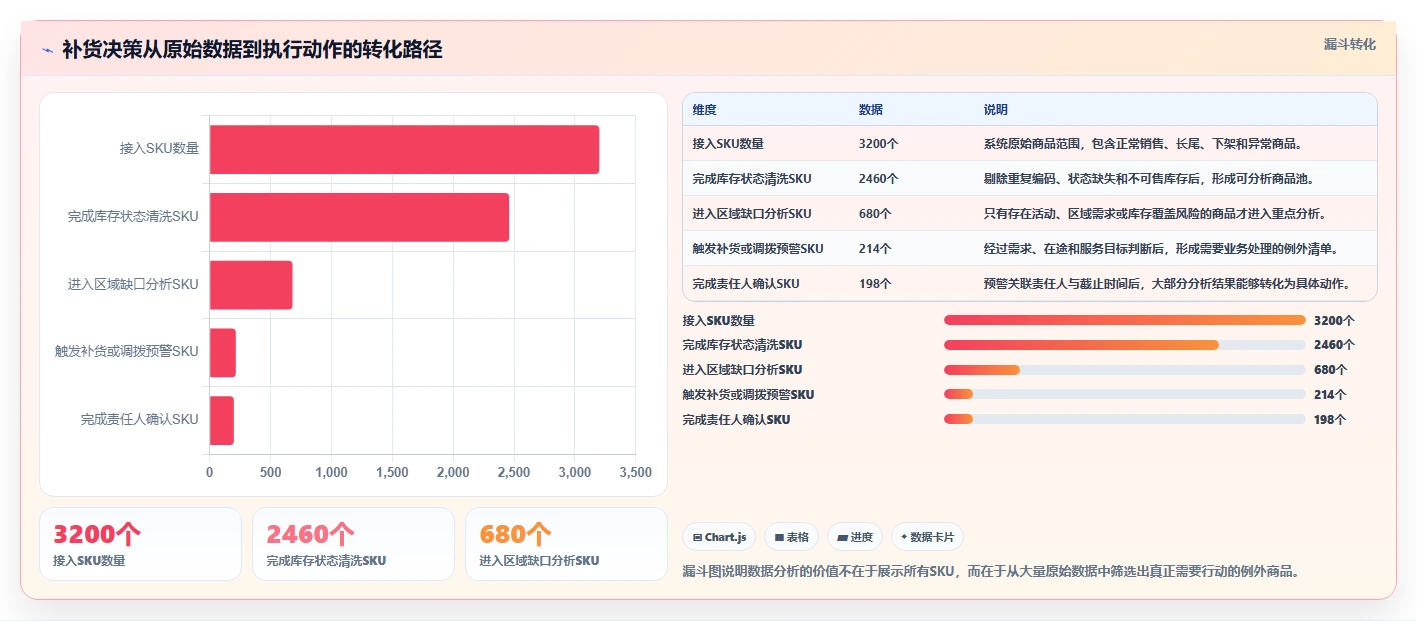Click the 3,500 x-axis tick label

point(635,472)
